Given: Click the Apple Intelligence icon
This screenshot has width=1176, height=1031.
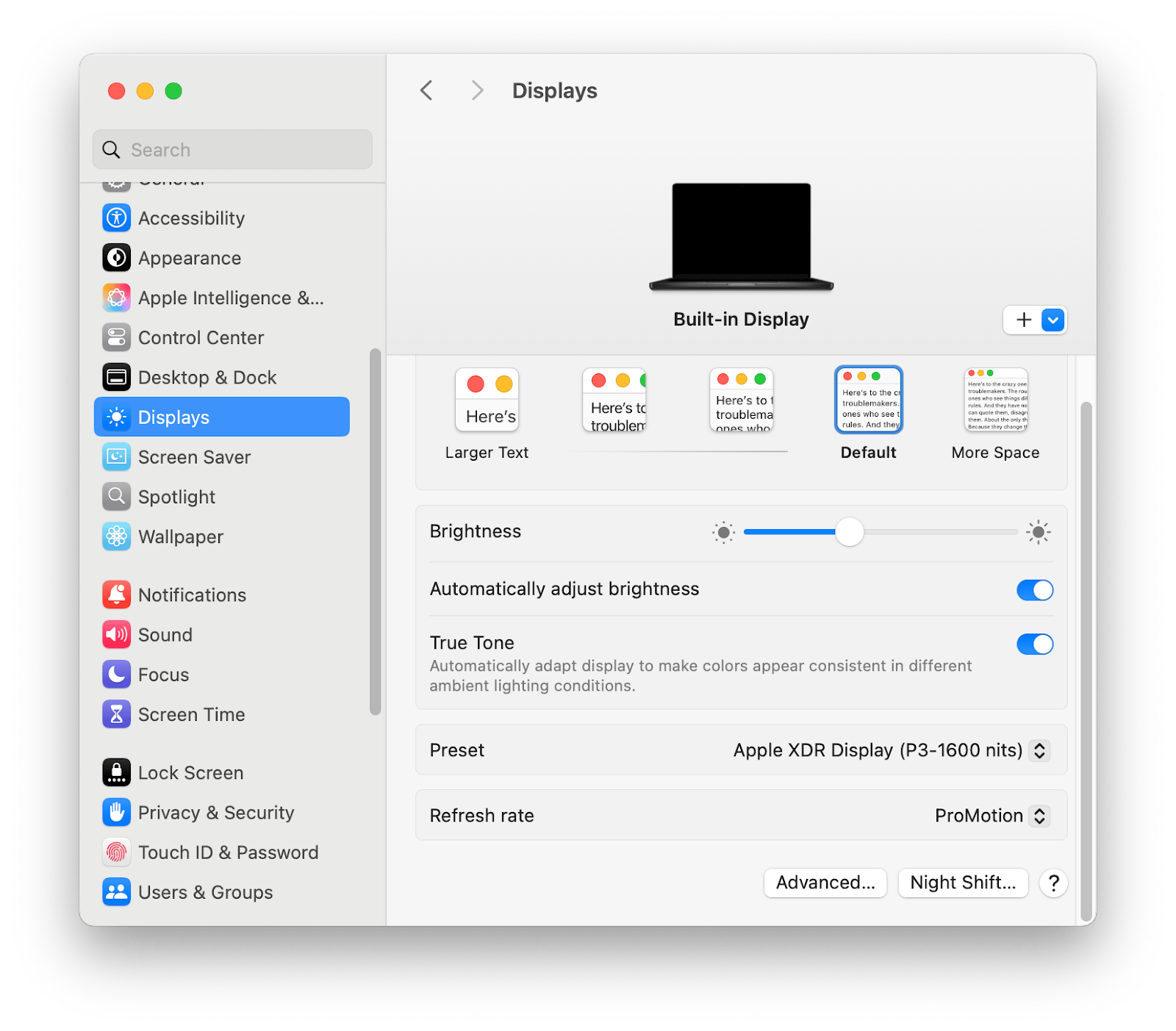Looking at the screenshot, I should pos(117,298).
